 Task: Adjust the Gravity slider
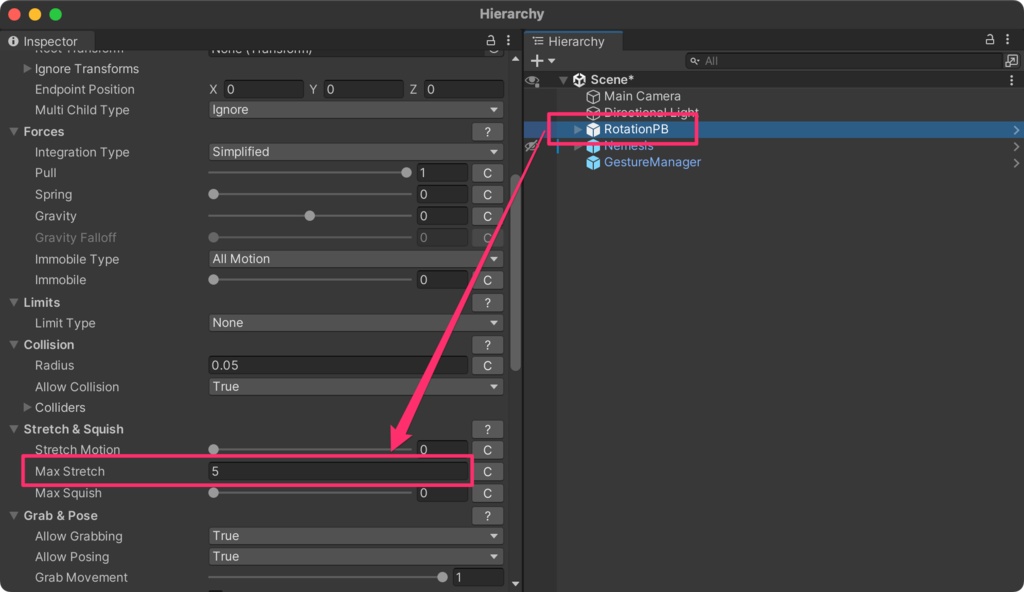[x=310, y=216]
